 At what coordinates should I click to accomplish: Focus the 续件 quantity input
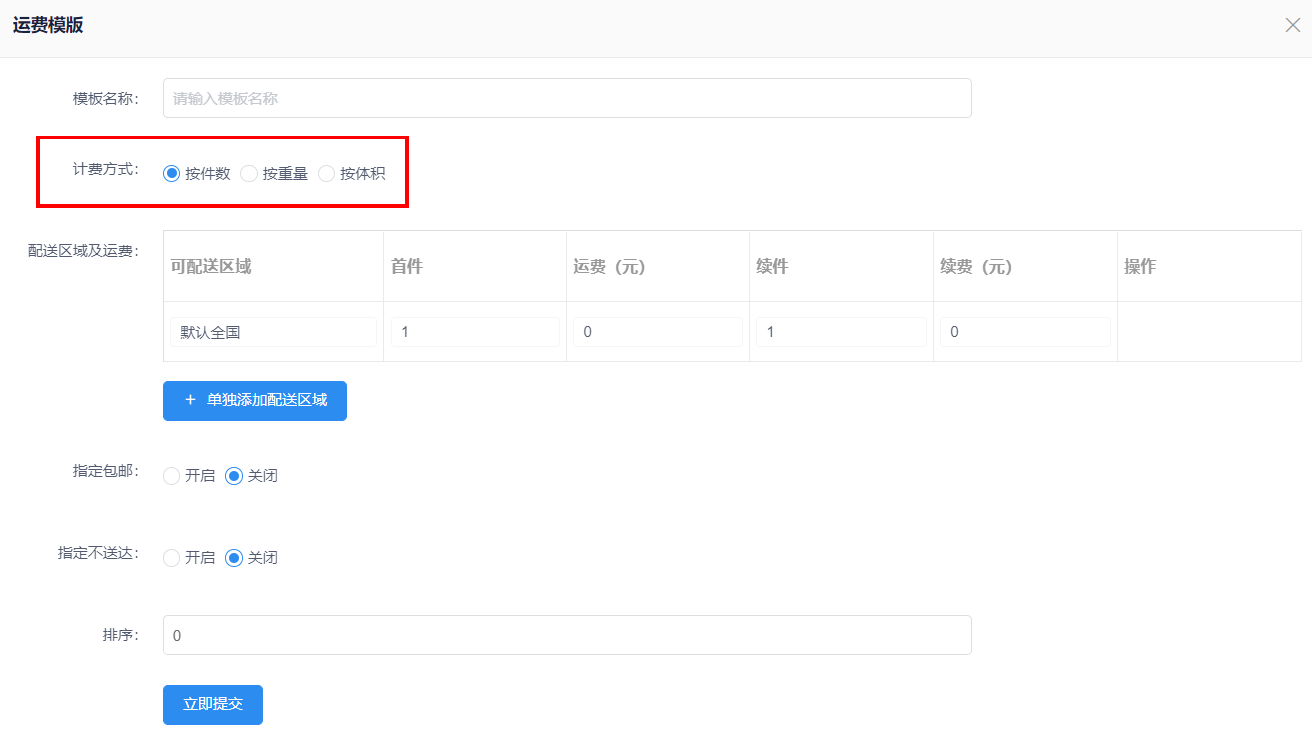pyautogui.click(x=841, y=332)
